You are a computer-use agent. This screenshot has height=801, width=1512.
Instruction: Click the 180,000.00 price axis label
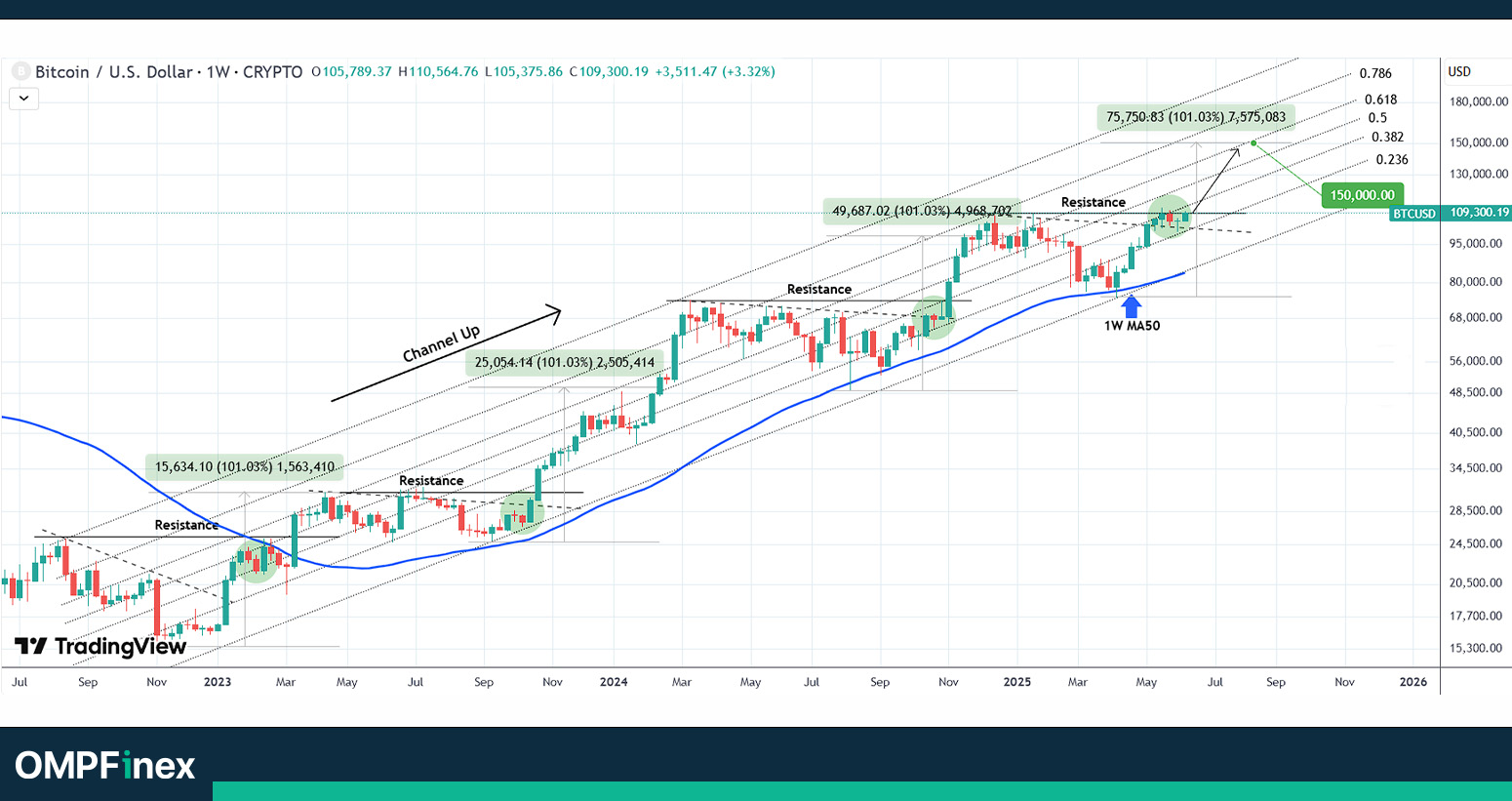point(1479,102)
